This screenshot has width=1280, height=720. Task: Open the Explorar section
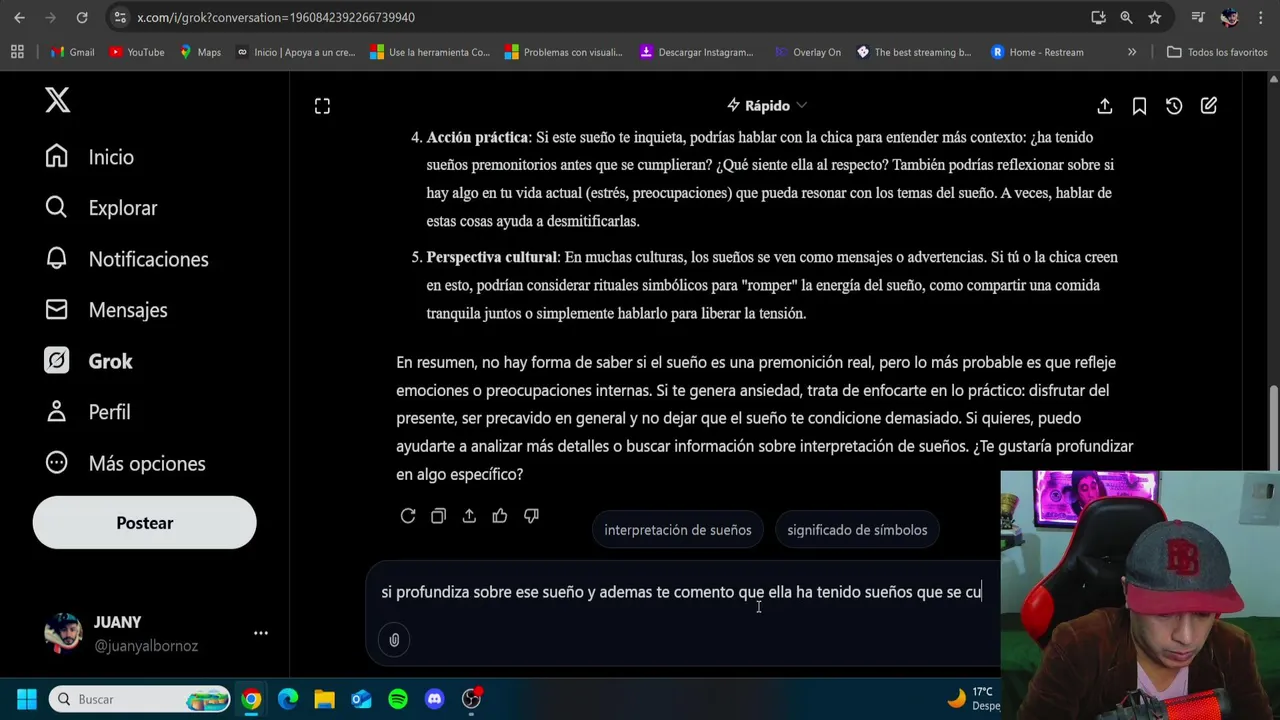coord(101,208)
